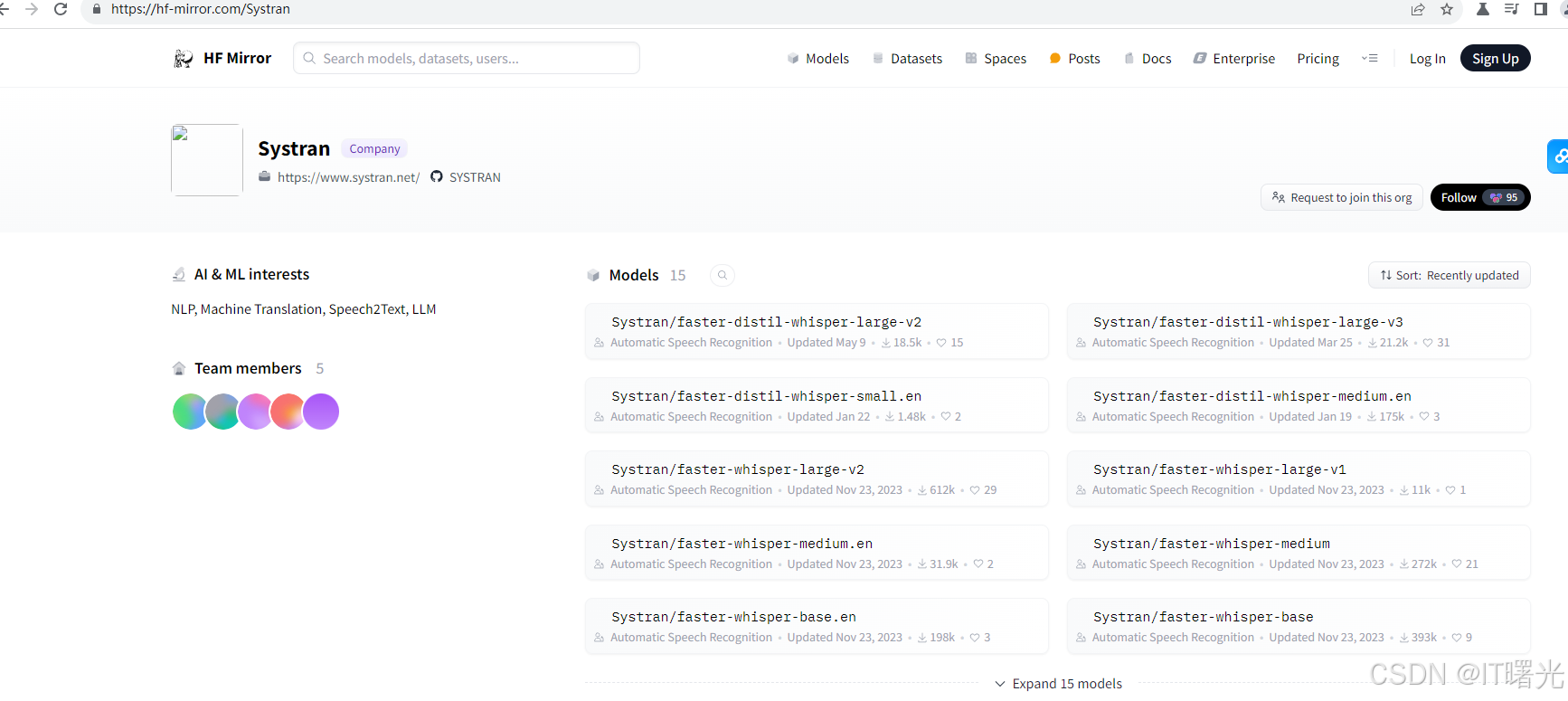Screen dimensions: 1568x701
Task: Open the SYSTRAN GitHub link
Action: (x=475, y=177)
